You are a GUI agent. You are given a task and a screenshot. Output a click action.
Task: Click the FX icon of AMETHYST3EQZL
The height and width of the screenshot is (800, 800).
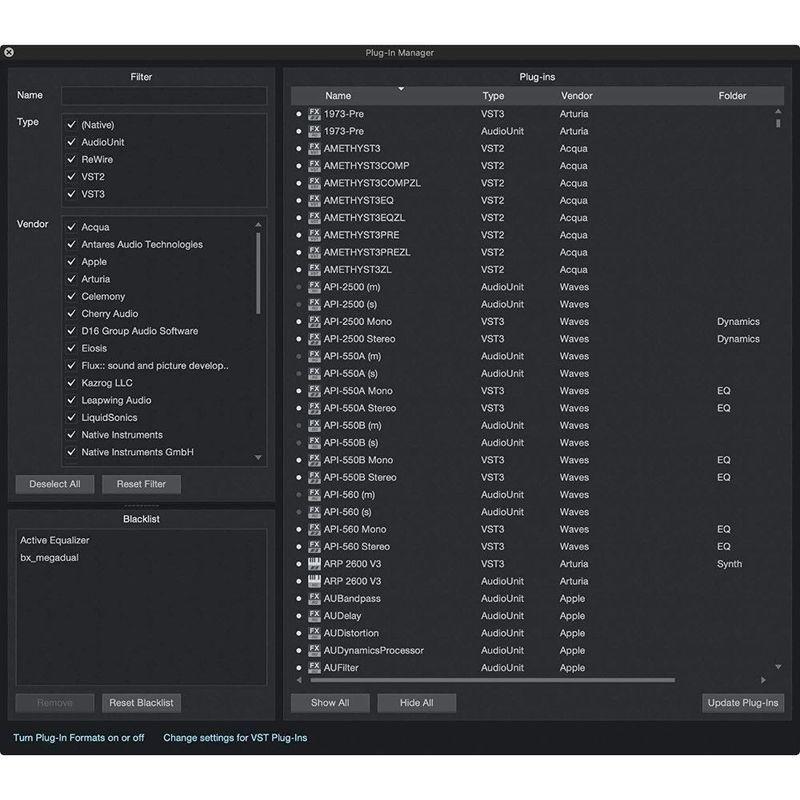[x=314, y=218]
